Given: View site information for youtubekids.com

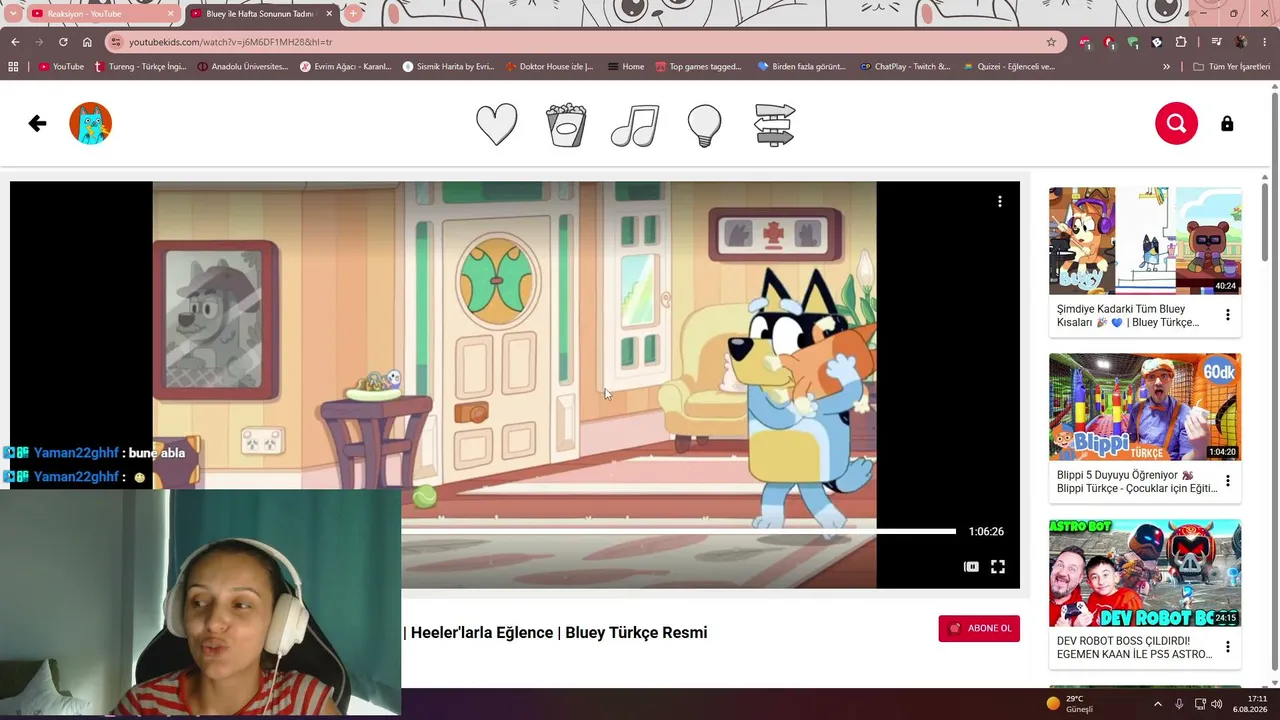Looking at the screenshot, I should tap(116, 42).
